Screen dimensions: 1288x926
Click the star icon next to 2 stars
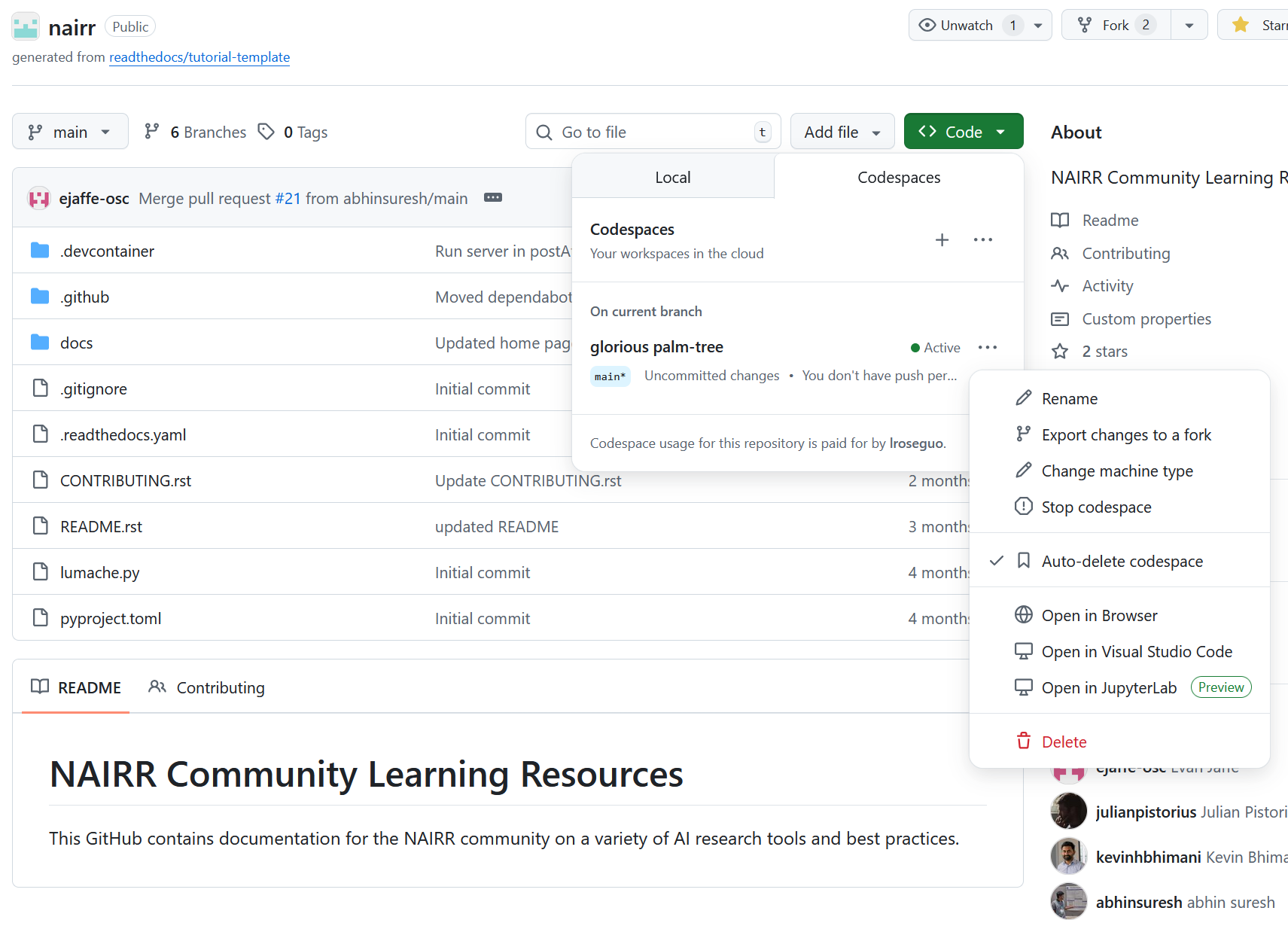pos(1060,352)
